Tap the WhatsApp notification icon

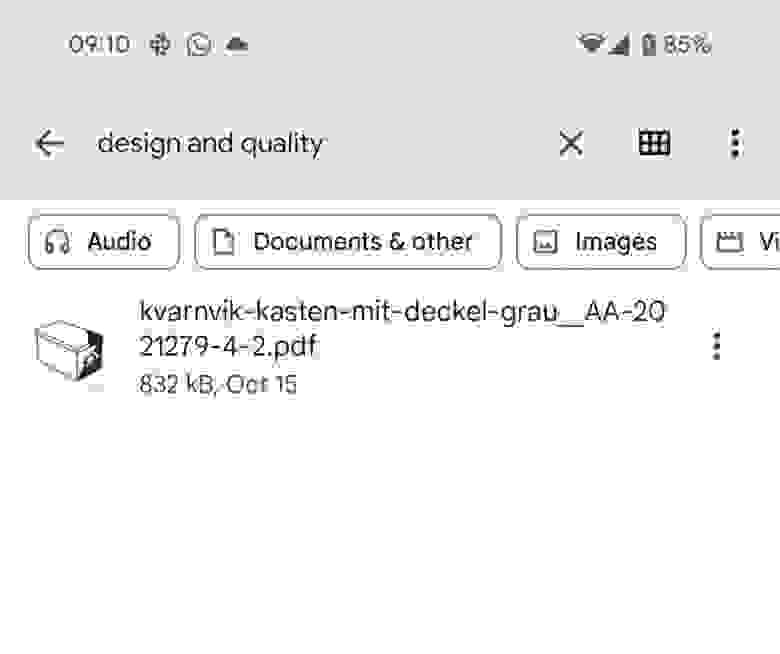point(198,45)
